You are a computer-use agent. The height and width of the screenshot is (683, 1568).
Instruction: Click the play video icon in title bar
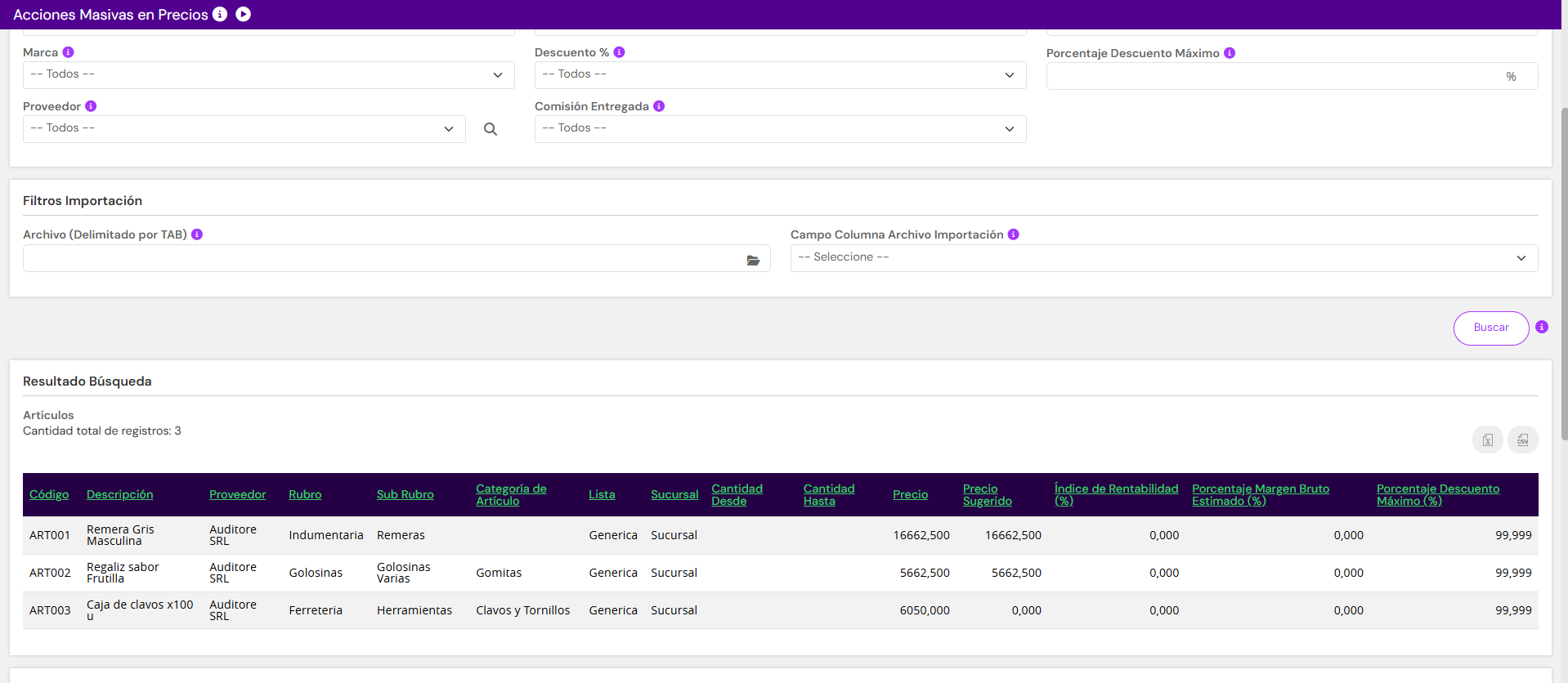(x=244, y=14)
